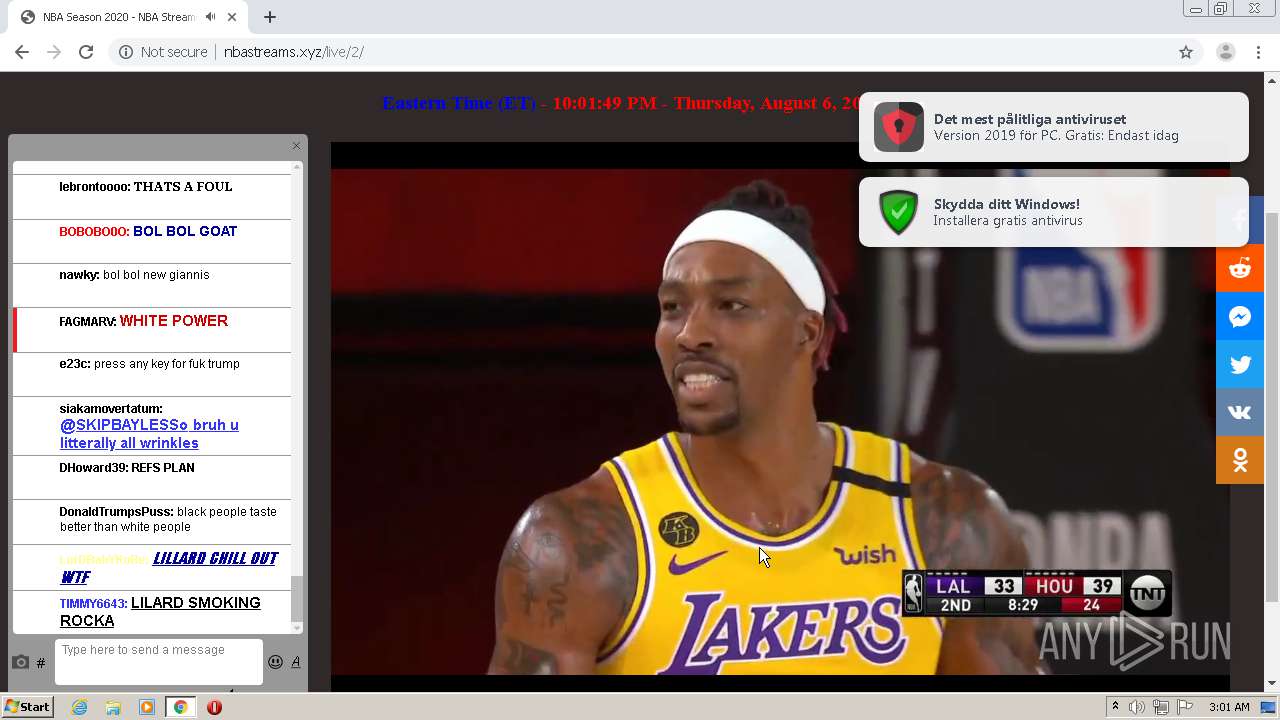
Task: Open Windows Media Player from taskbar
Action: [x=147, y=707]
